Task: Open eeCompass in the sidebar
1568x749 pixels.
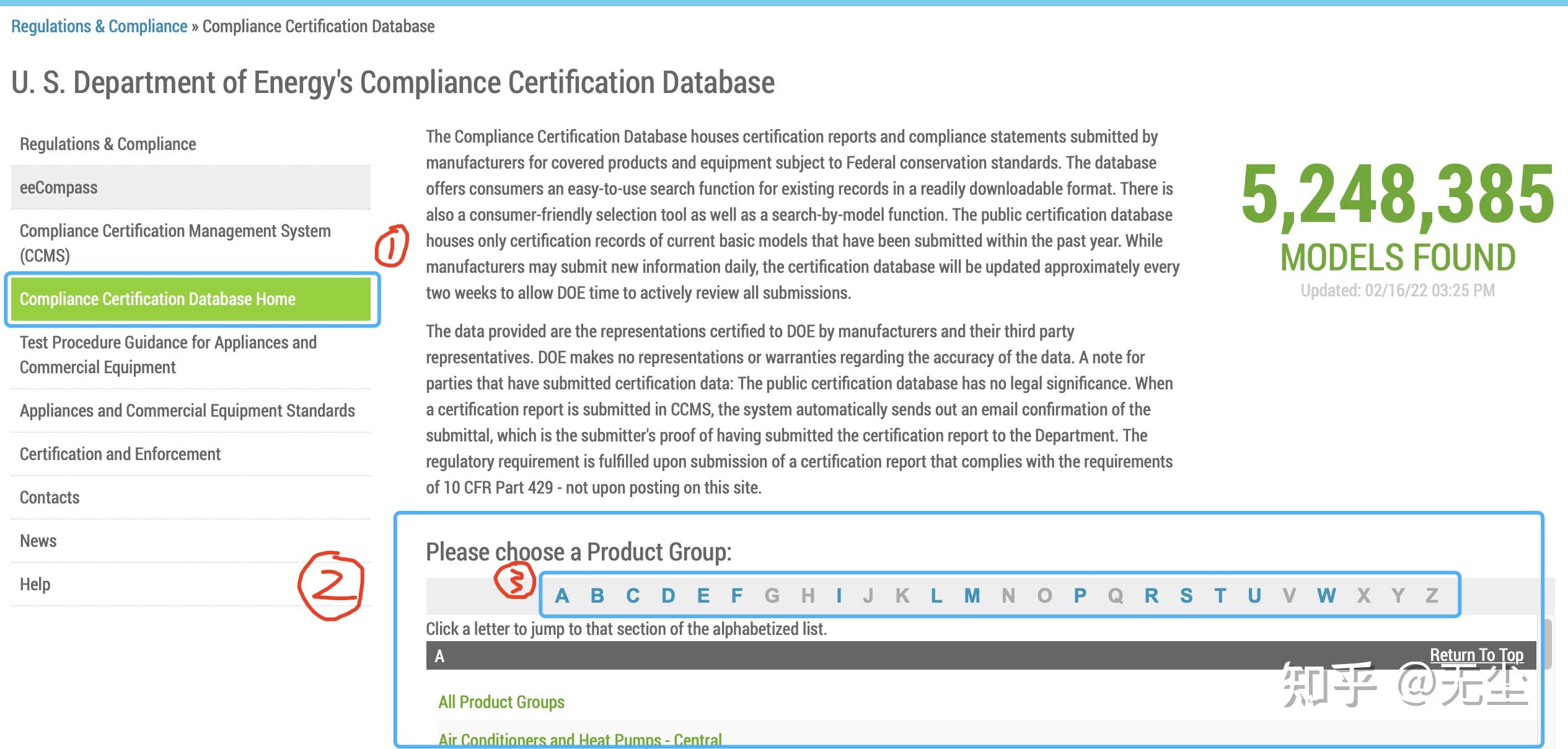Action: pos(58,187)
